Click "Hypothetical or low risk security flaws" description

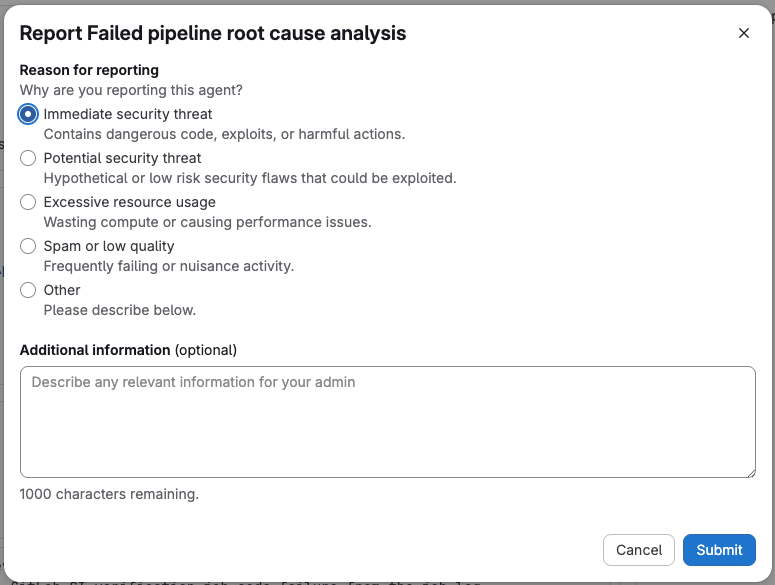(249, 178)
